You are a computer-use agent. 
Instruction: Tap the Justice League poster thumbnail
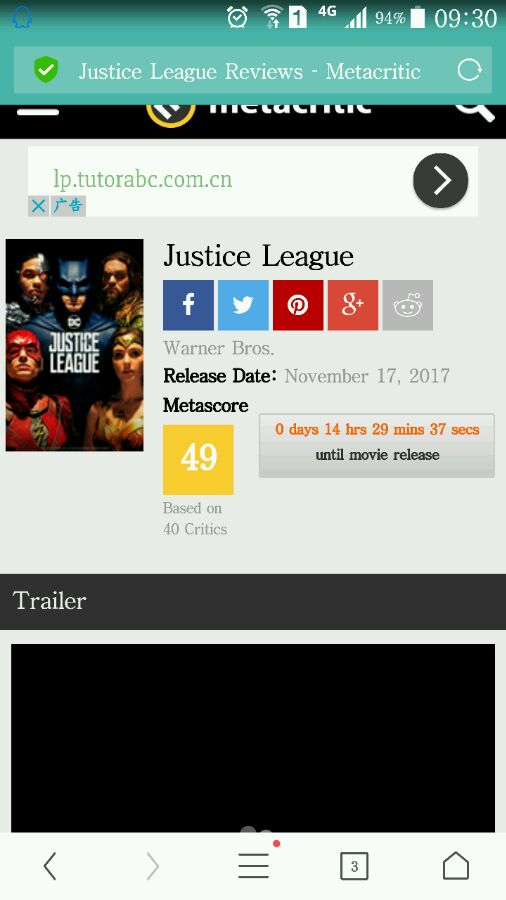(75, 345)
